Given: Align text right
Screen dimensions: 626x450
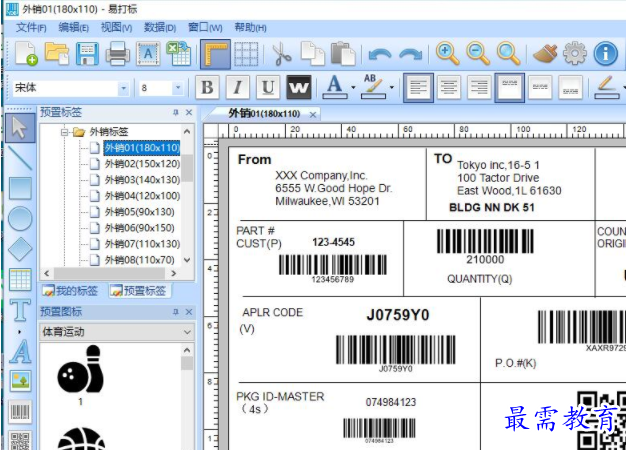Looking at the screenshot, I should 479,87.
